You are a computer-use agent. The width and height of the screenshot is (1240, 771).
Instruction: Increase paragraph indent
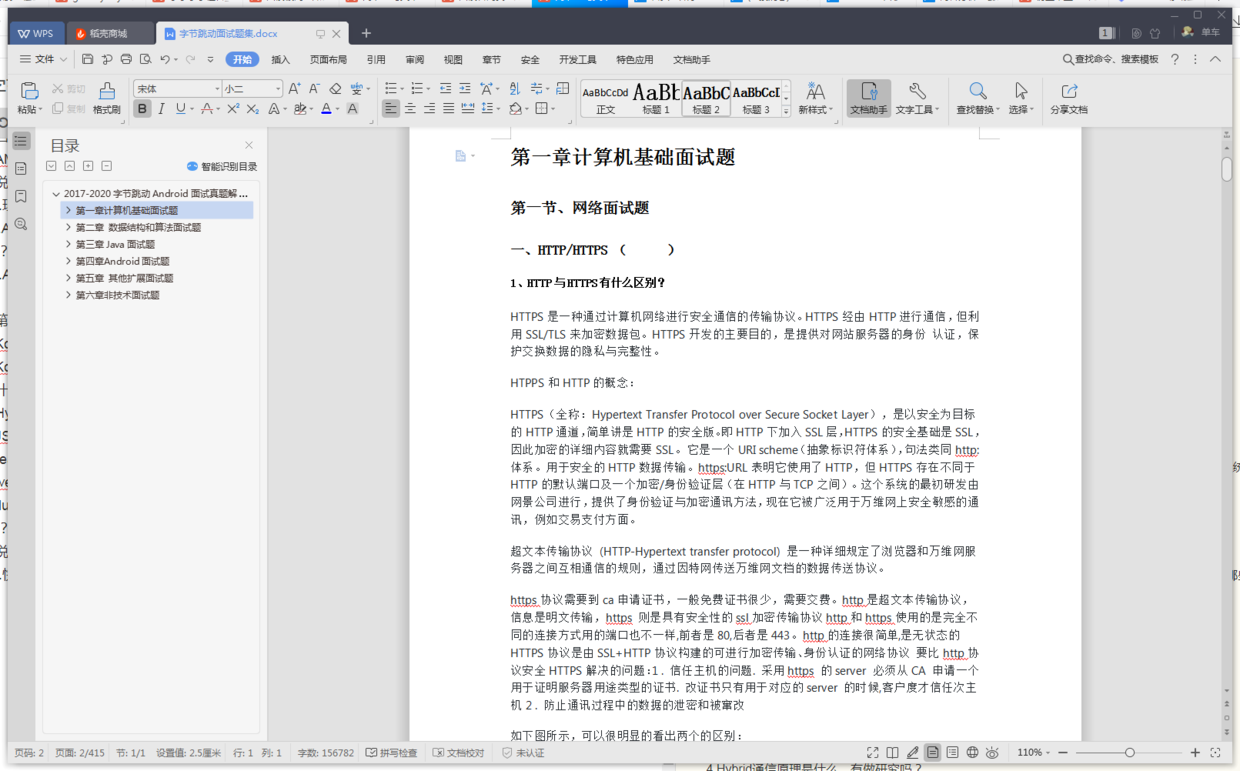pyautogui.click(x=464, y=89)
